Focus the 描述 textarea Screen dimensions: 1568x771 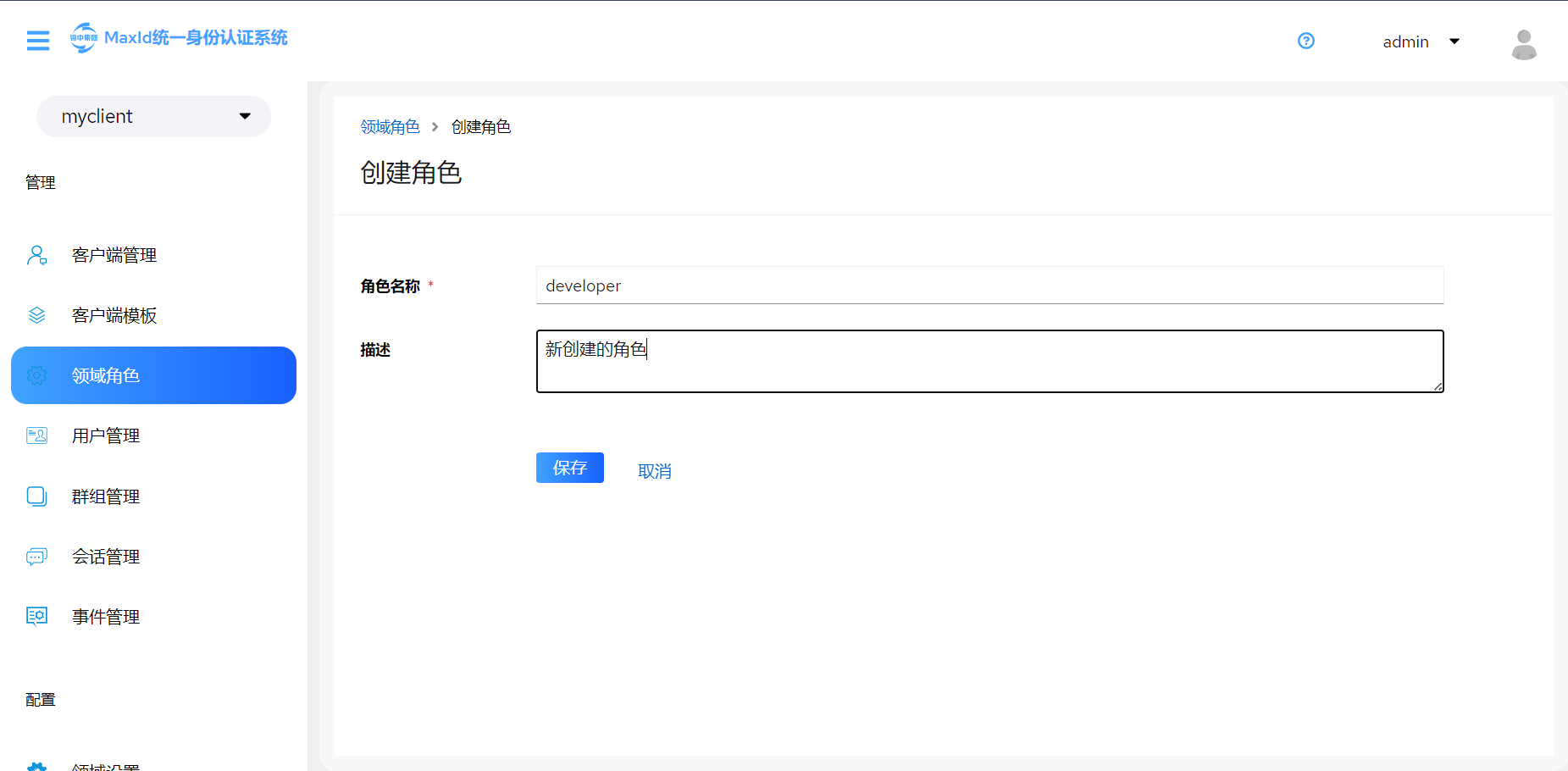tap(989, 361)
